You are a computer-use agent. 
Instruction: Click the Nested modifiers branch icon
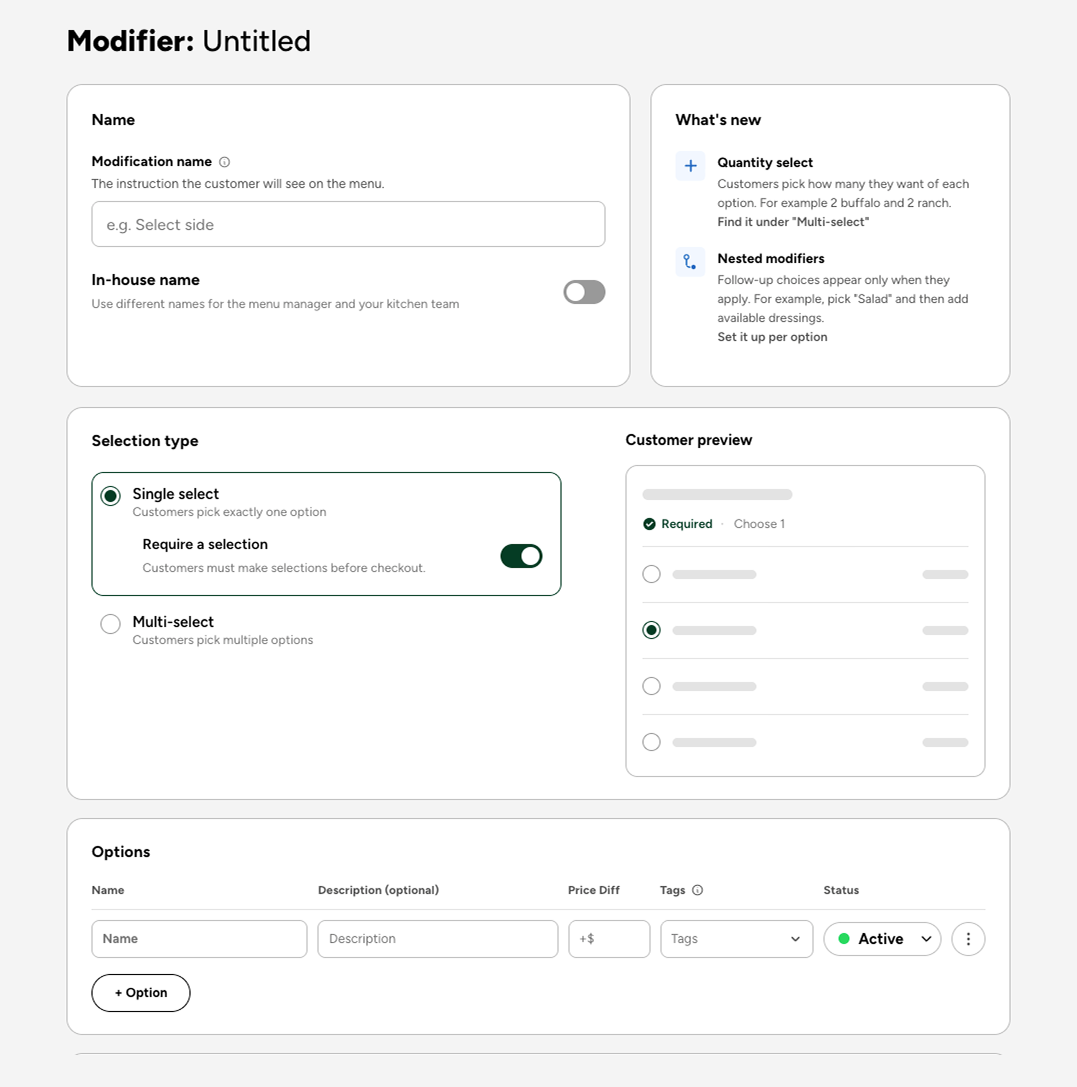coord(690,262)
